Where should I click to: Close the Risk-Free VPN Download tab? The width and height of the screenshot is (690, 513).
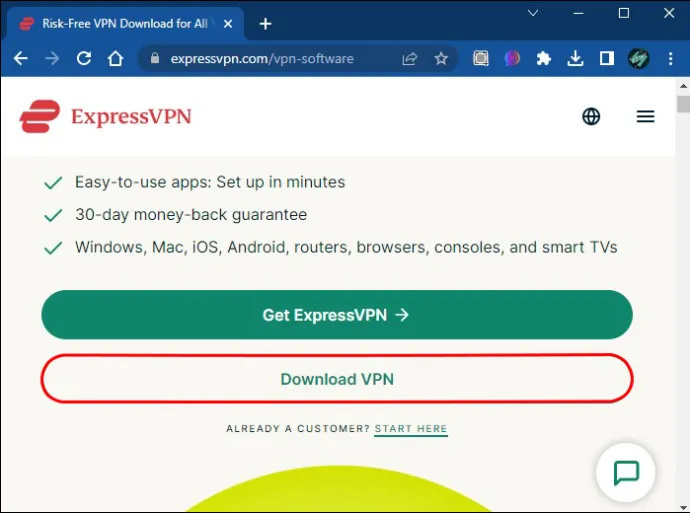tap(228, 24)
